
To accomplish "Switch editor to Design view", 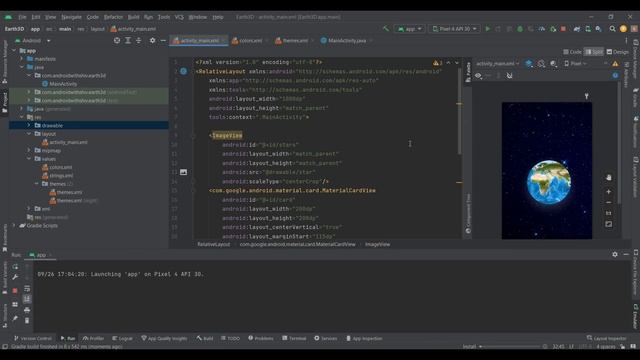I will [618, 52].
